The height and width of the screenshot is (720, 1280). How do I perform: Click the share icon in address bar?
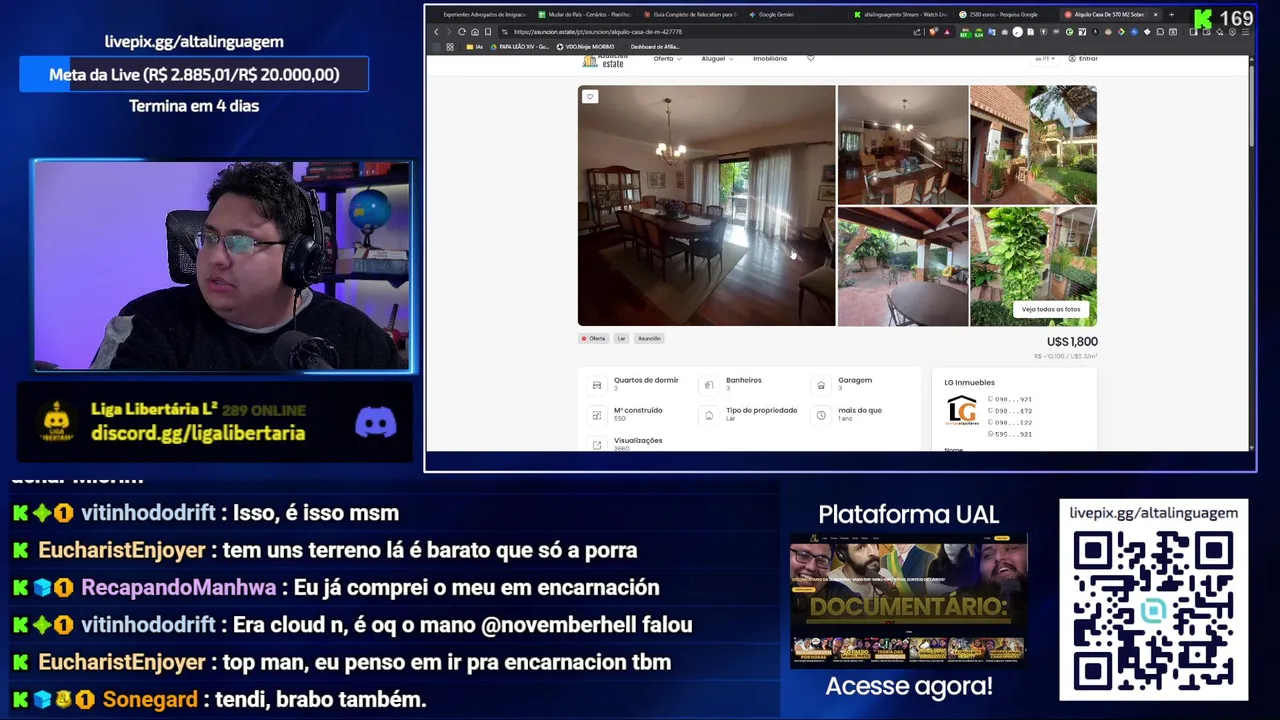pos(918,32)
